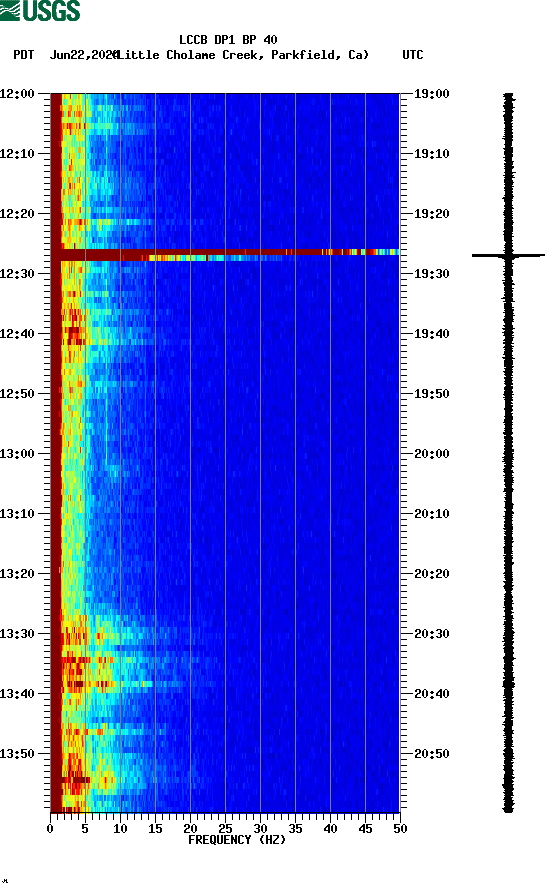The width and height of the screenshot is (552, 892).
Task: Click the dark red event band in the spectrogram
Action: pyautogui.click(x=225, y=255)
